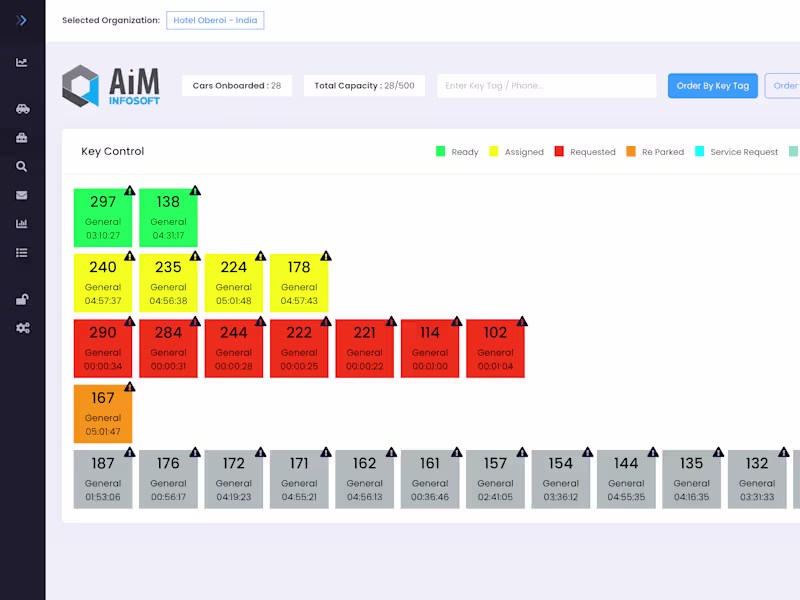Select green key tile 297
The image size is (800, 600).
click(103, 218)
